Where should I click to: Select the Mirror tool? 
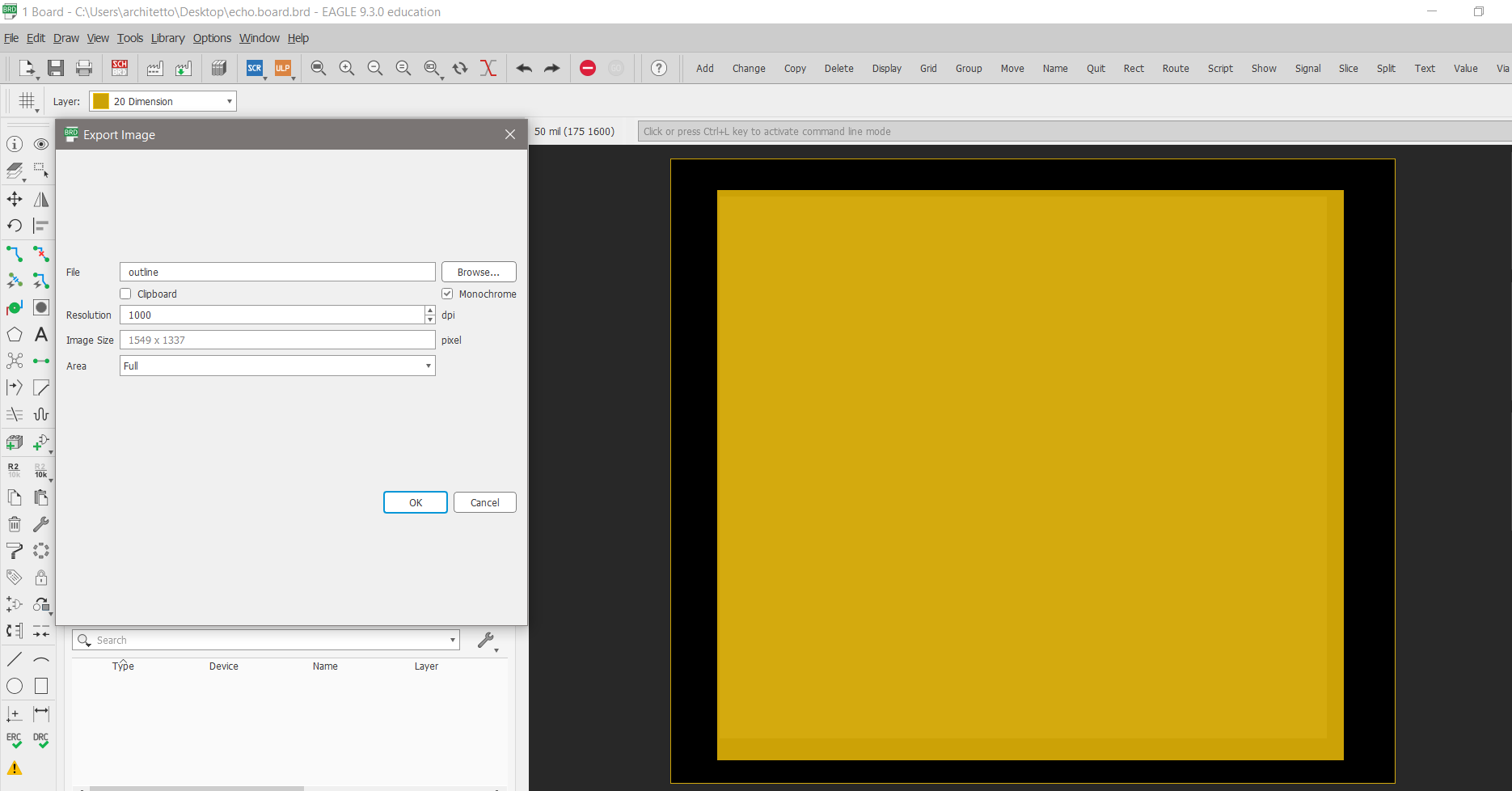(x=41, y=199)
